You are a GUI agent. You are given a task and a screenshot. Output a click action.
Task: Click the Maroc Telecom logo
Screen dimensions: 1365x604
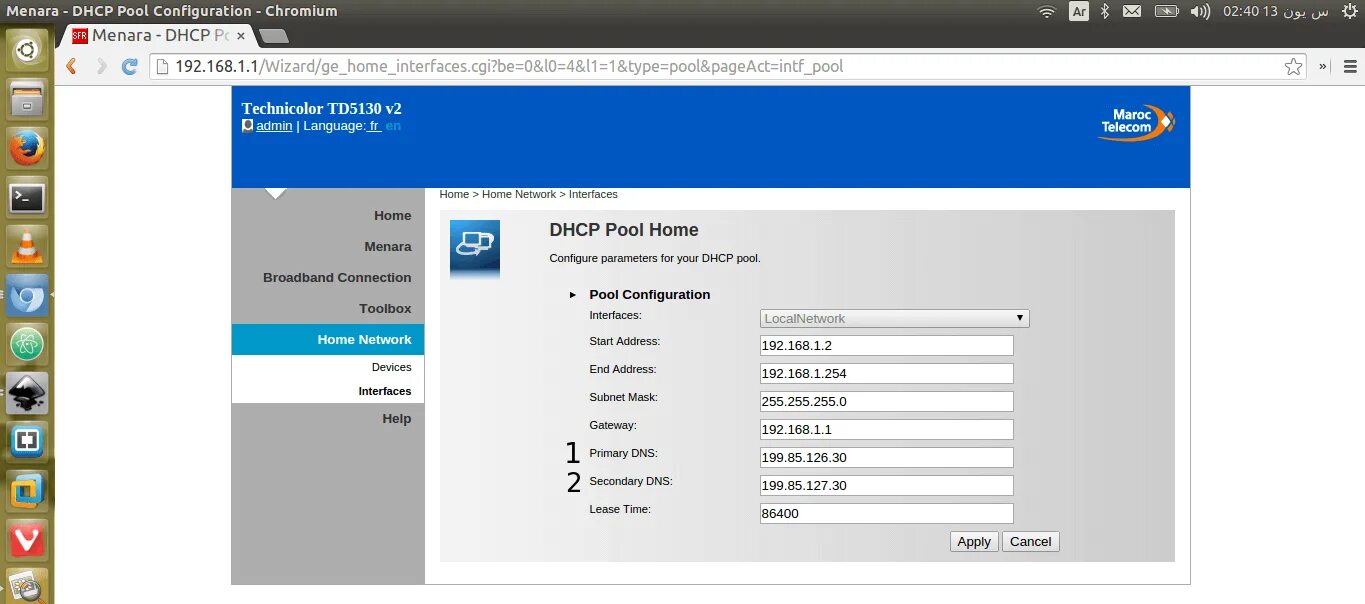coord(1137,124)
